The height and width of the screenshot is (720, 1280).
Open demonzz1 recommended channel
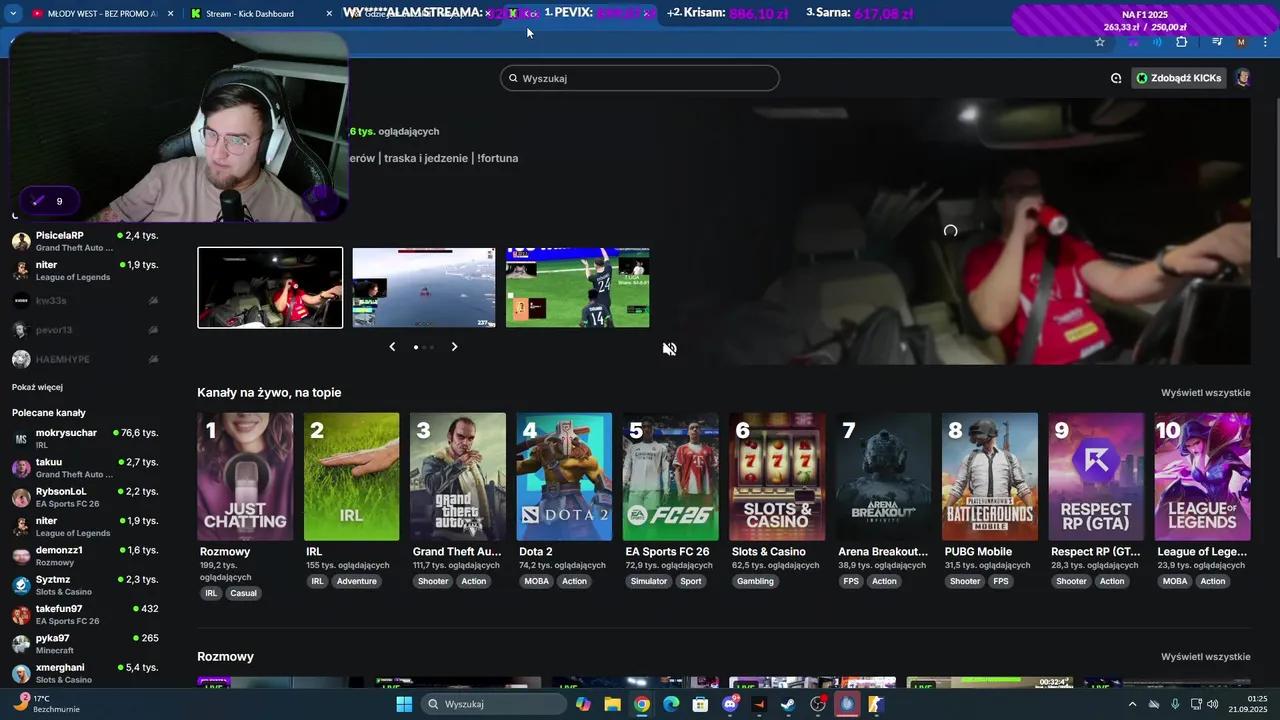point(86,556)
